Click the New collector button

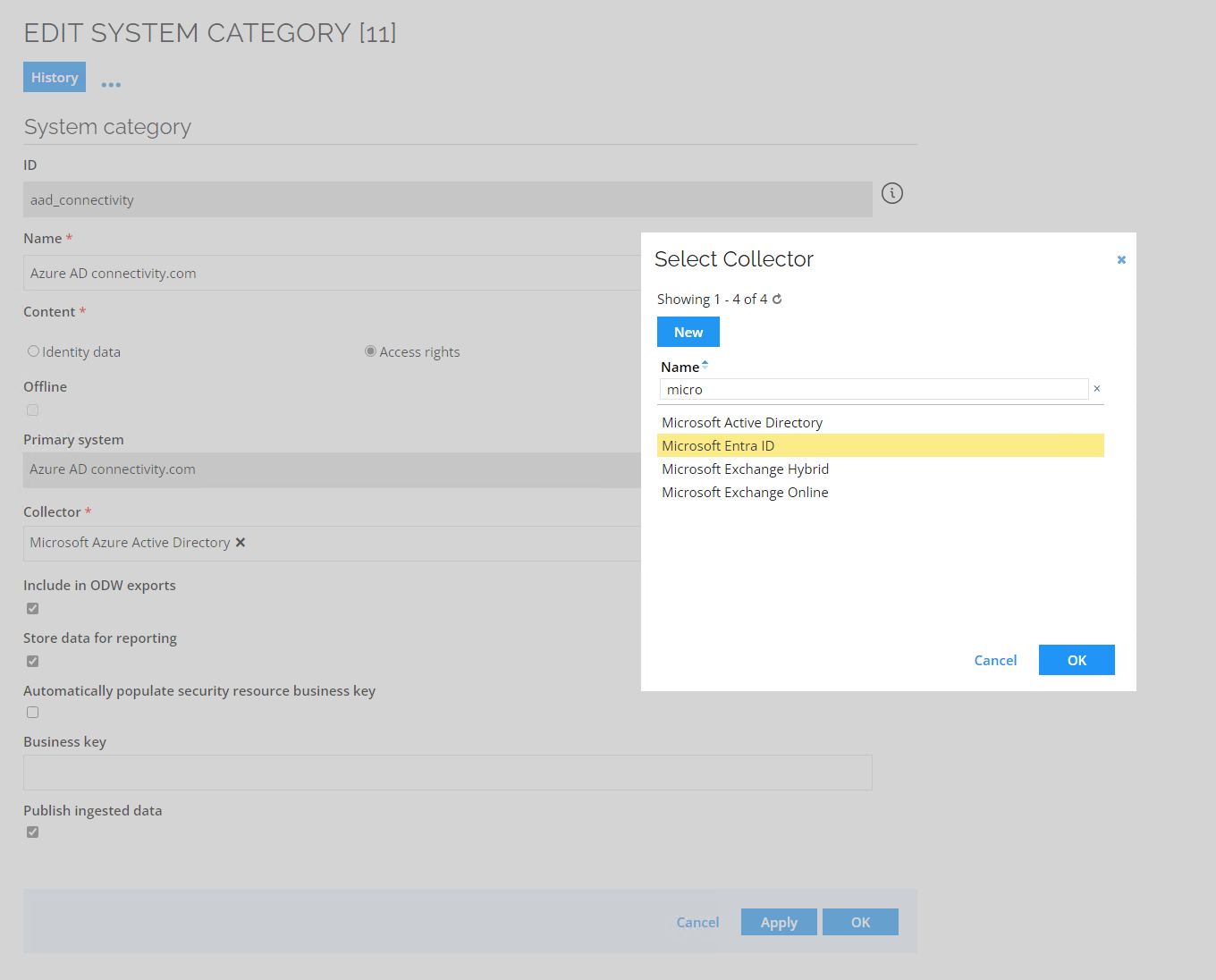(688, 332)
